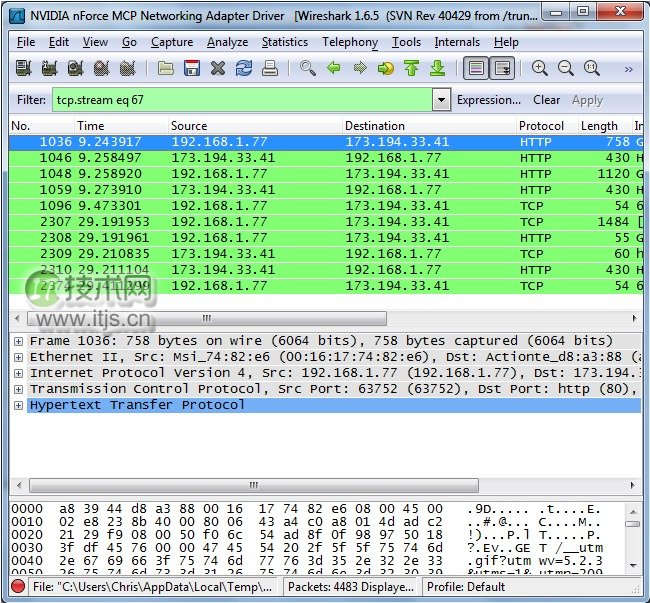The image size is (650, 603).
Task: Open the capture options icon
Action: pyautogui.click(x=49, y=68)
